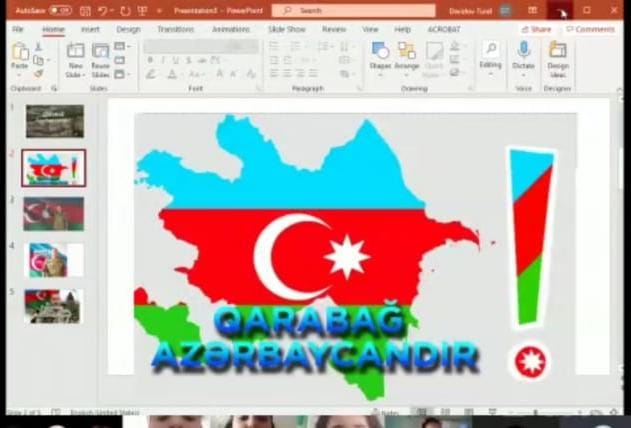Switch to the Insert tab
The width and height of the screenshot is (631, 428).
(x=90, y=29)
